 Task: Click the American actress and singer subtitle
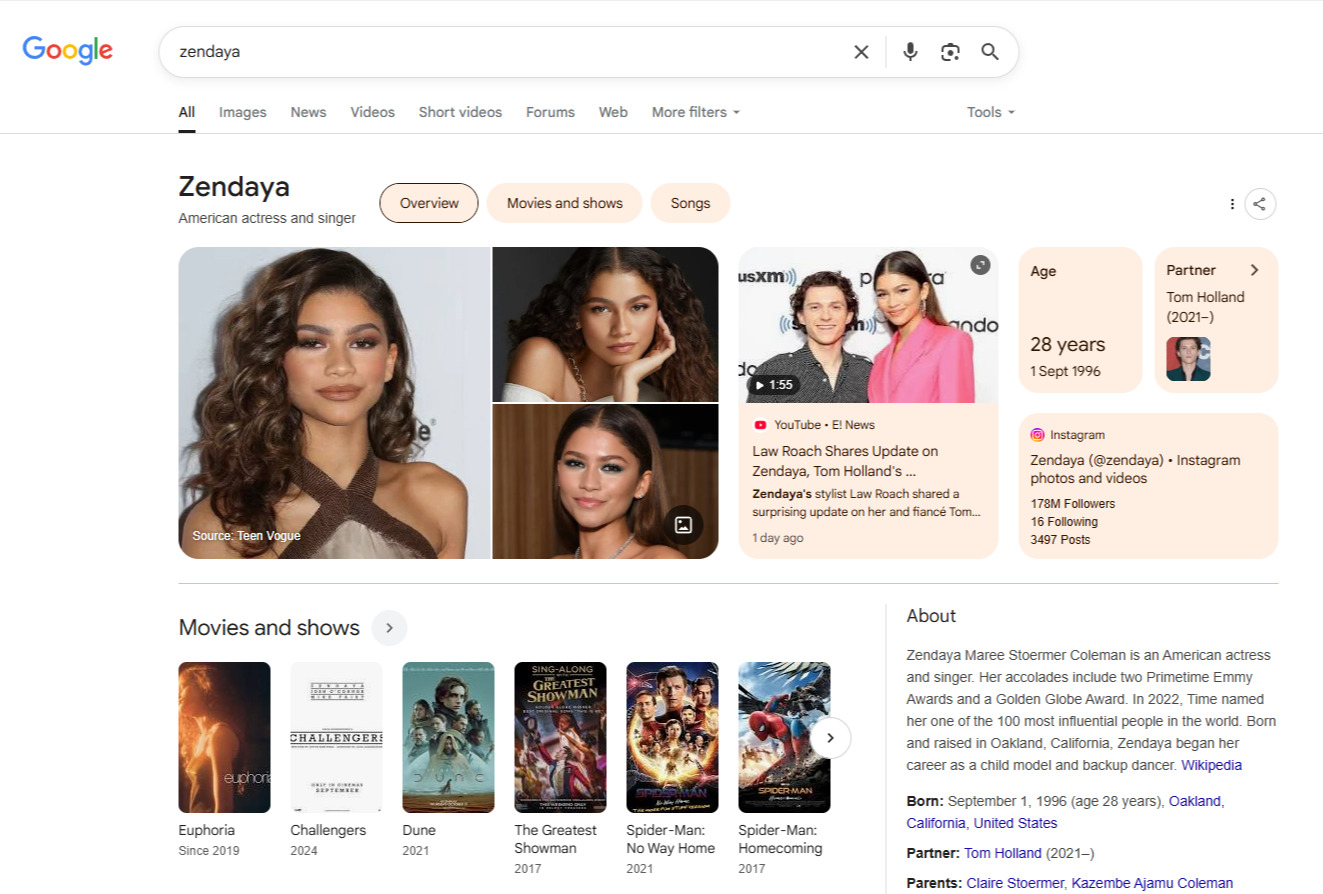click(x=267, y=218)
